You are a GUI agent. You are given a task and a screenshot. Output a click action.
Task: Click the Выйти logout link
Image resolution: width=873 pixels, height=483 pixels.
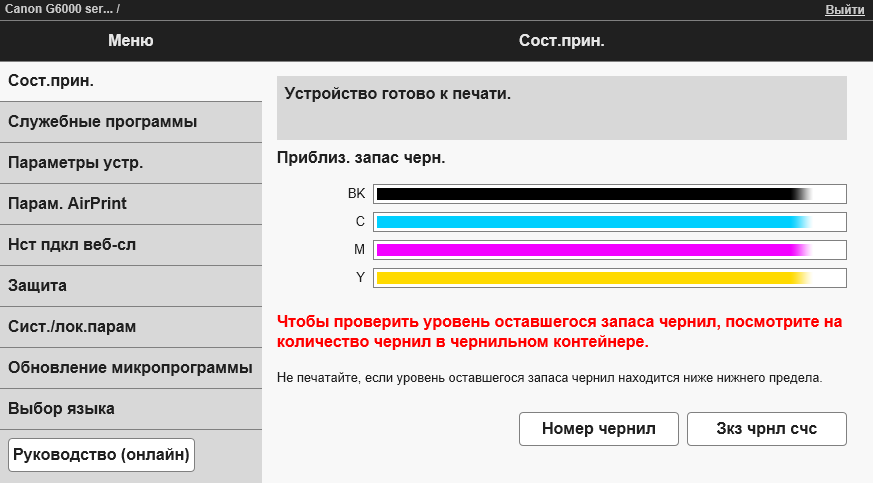844,10
